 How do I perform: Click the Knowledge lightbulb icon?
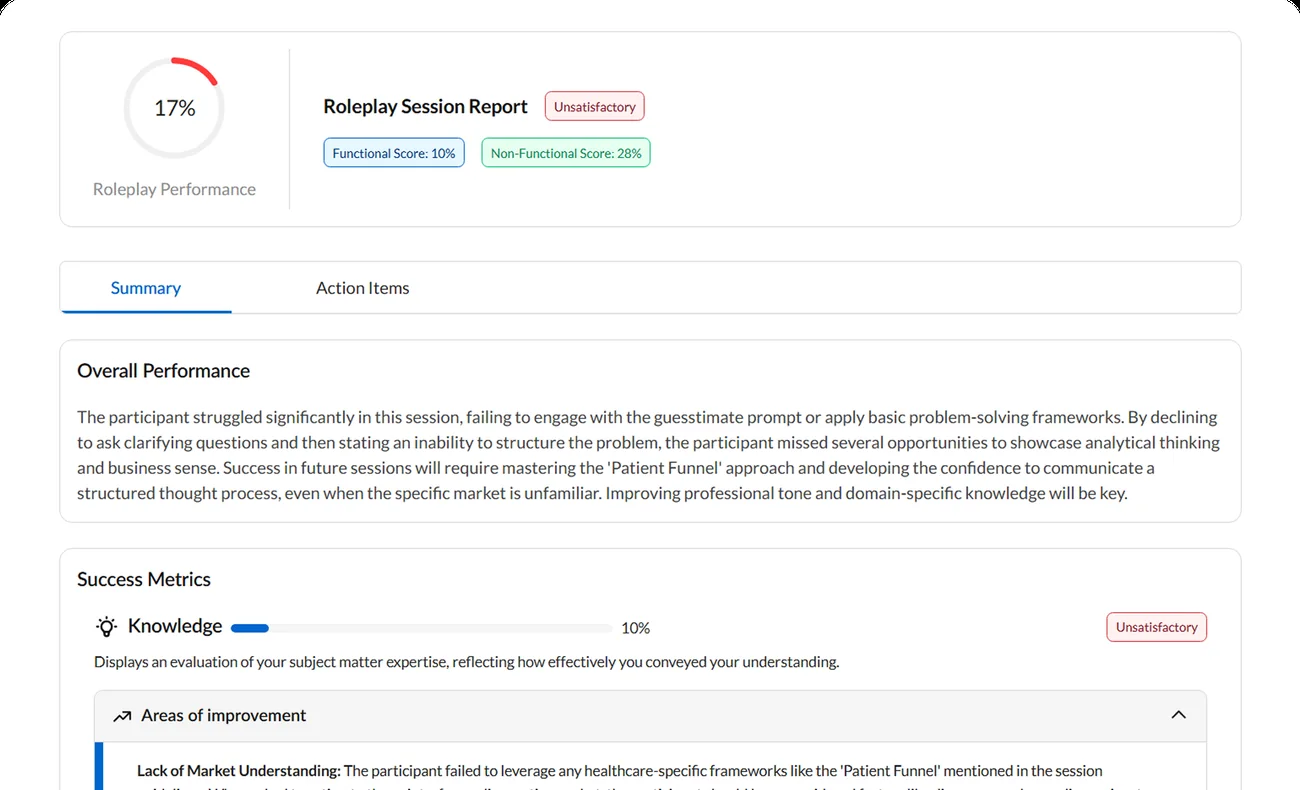[x=106, y=627]
